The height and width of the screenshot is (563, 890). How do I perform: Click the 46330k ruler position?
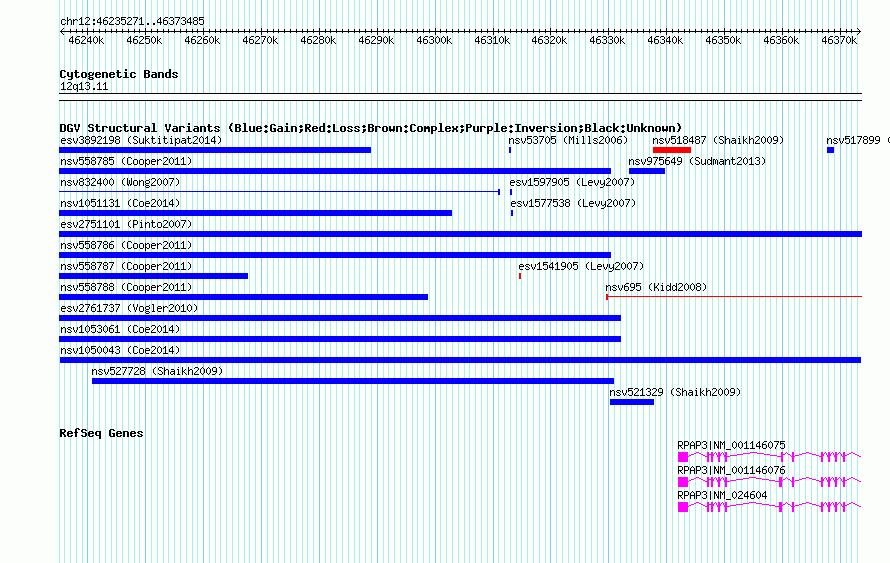tap(607, 41)
